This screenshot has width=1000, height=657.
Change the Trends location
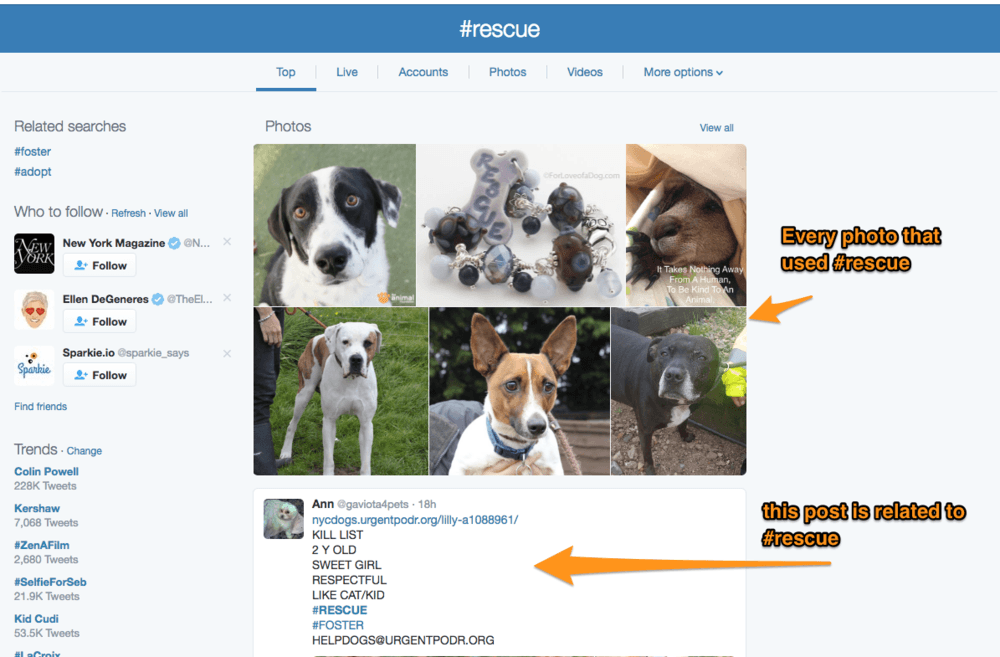[x=84, y=451]
